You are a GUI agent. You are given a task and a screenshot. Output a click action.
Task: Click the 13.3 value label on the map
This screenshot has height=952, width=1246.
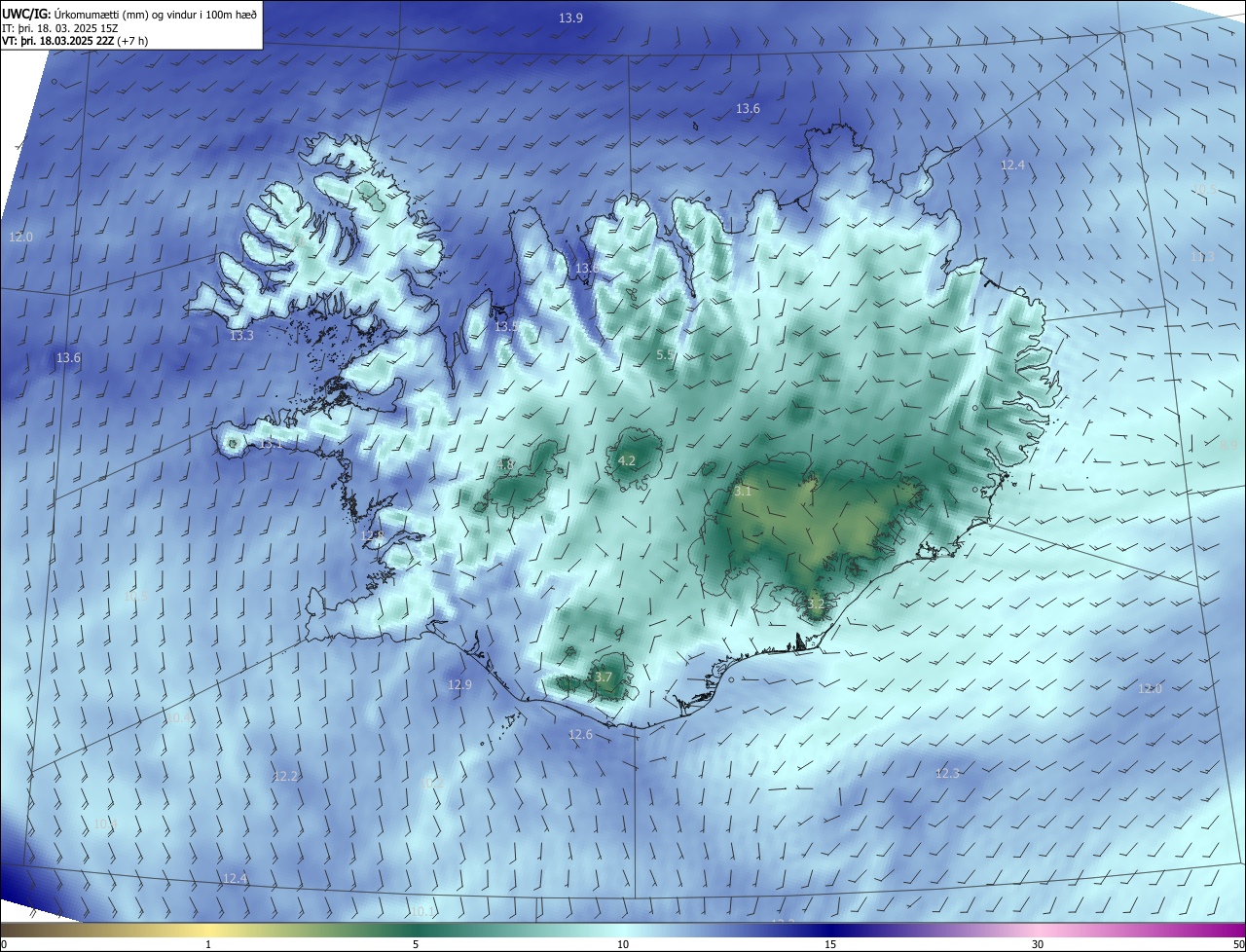click(x=241, y=336)
